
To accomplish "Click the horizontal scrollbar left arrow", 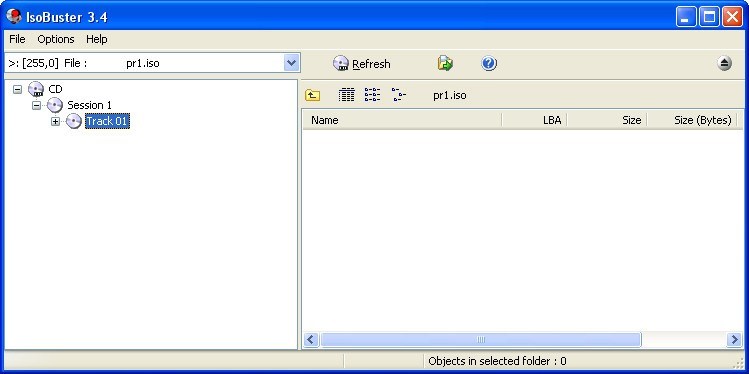I will [311, 340].
